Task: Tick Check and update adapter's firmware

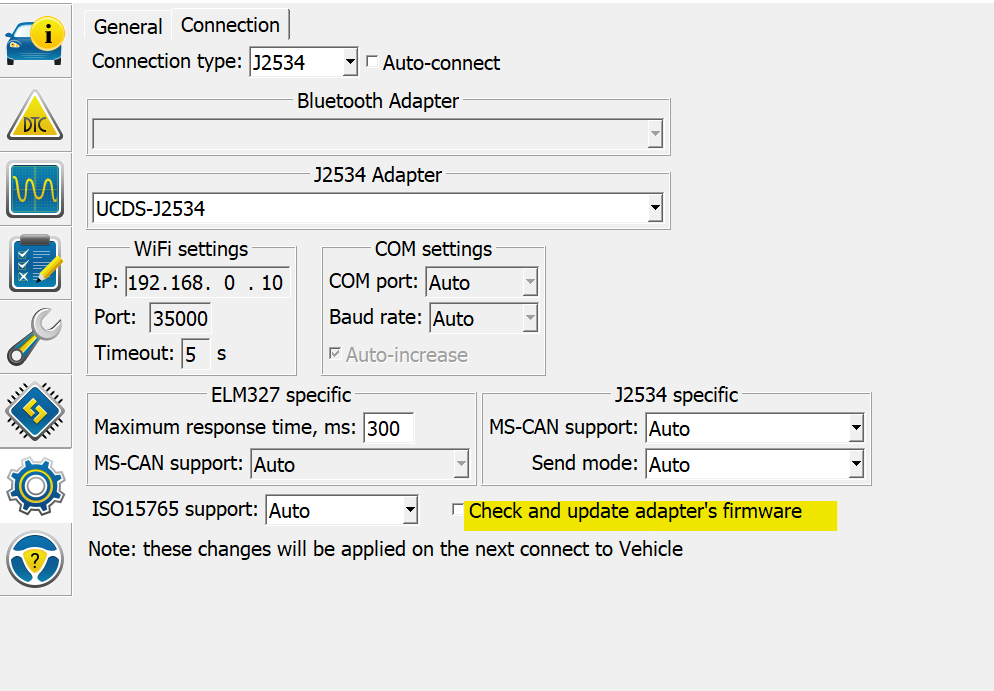Action: click(458, 510)
